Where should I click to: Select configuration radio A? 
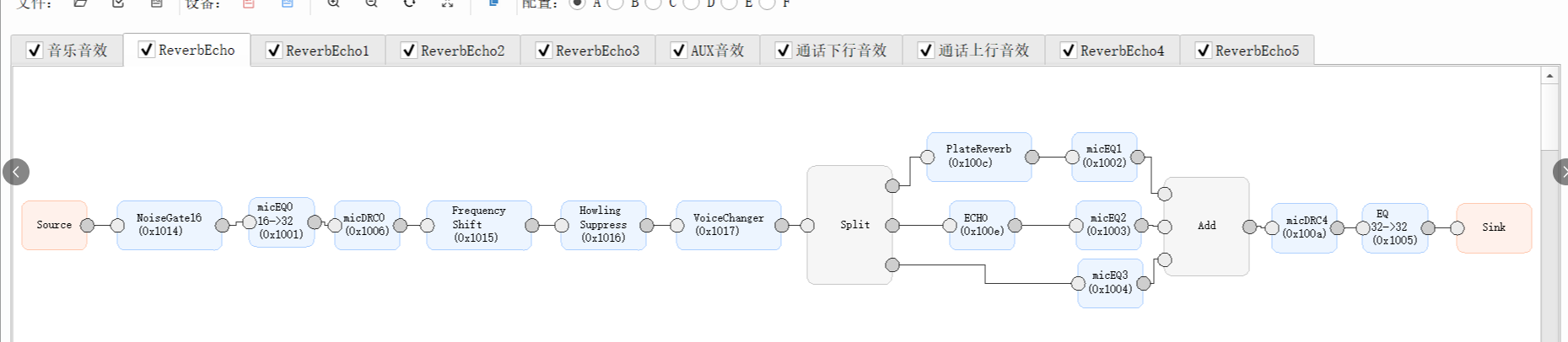pyautogui.click(x=577, y=3)
